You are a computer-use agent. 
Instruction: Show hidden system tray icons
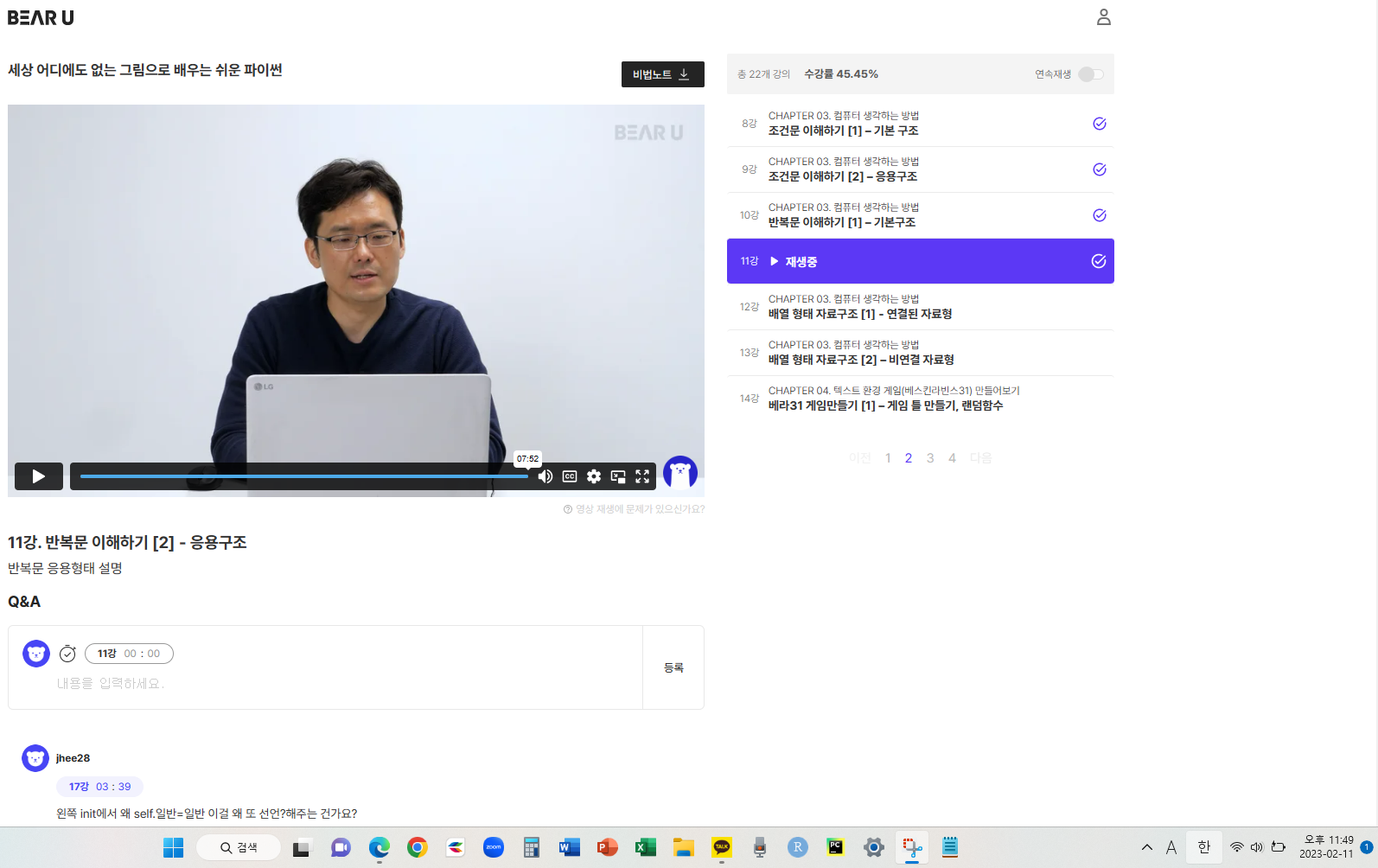(1147, 847)
